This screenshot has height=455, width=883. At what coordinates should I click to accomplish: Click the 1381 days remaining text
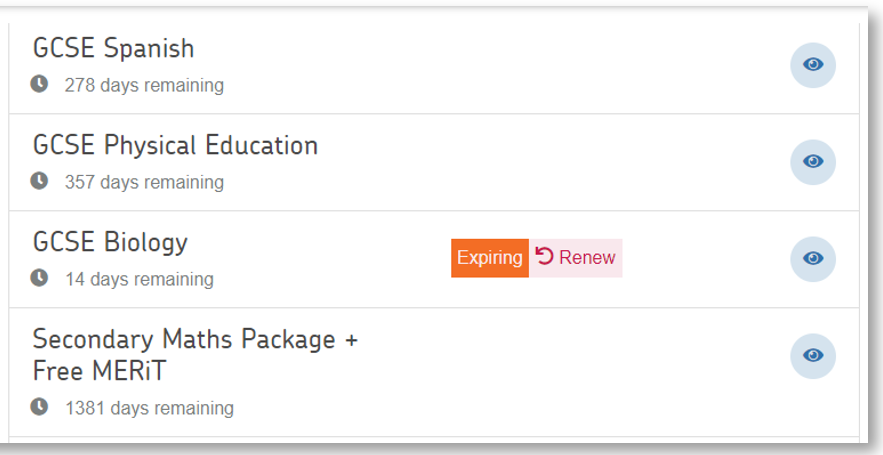tap(149, 409)
